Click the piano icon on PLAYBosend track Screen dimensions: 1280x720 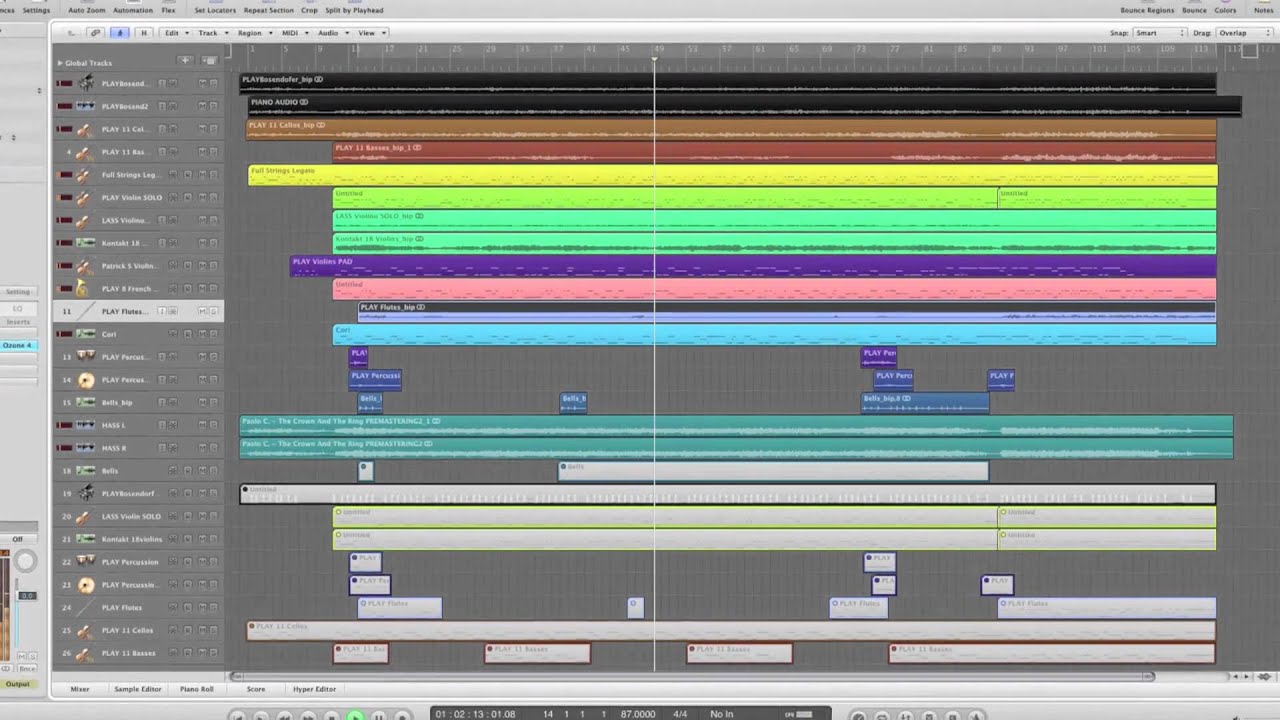(86, 84)
